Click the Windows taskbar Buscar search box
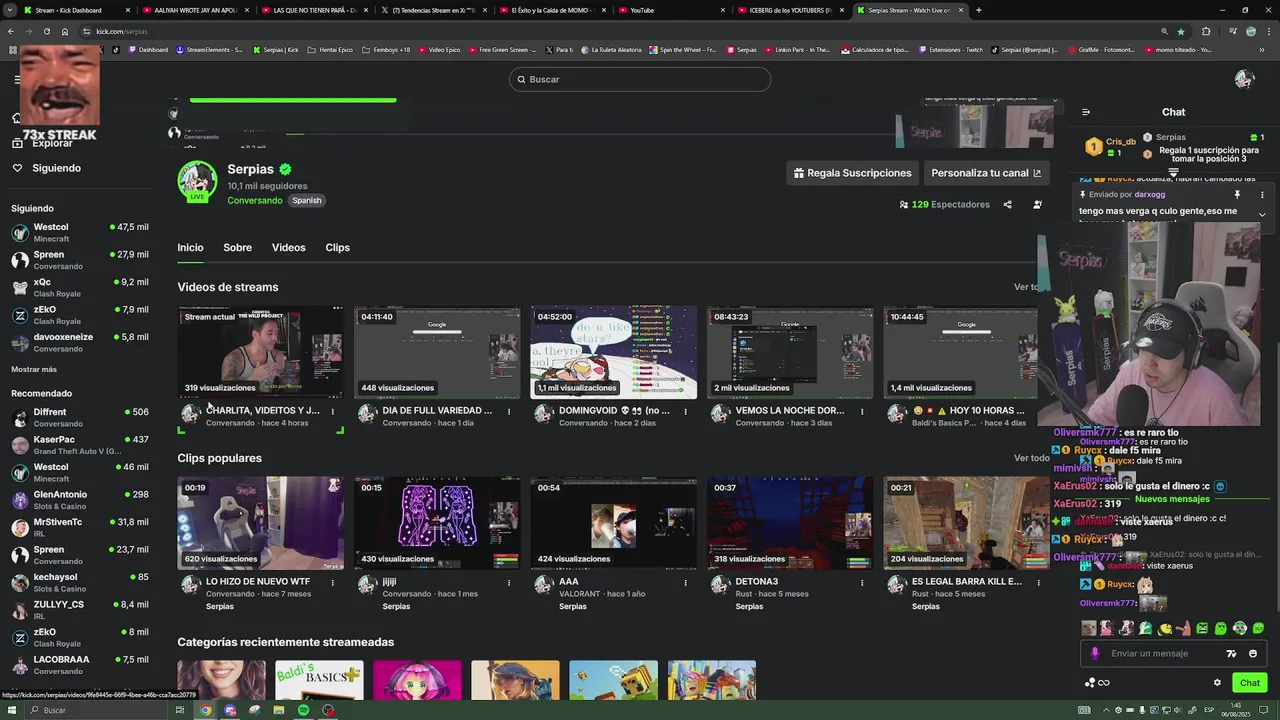The height and width of the screenshot is (720, 1280). [x=95, y=710]
